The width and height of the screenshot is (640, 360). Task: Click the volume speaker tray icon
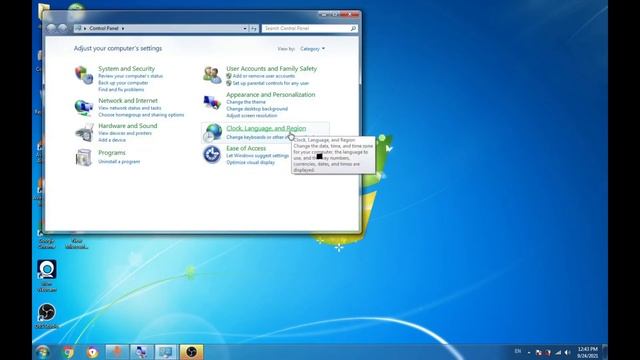click(x=567, y=352)
